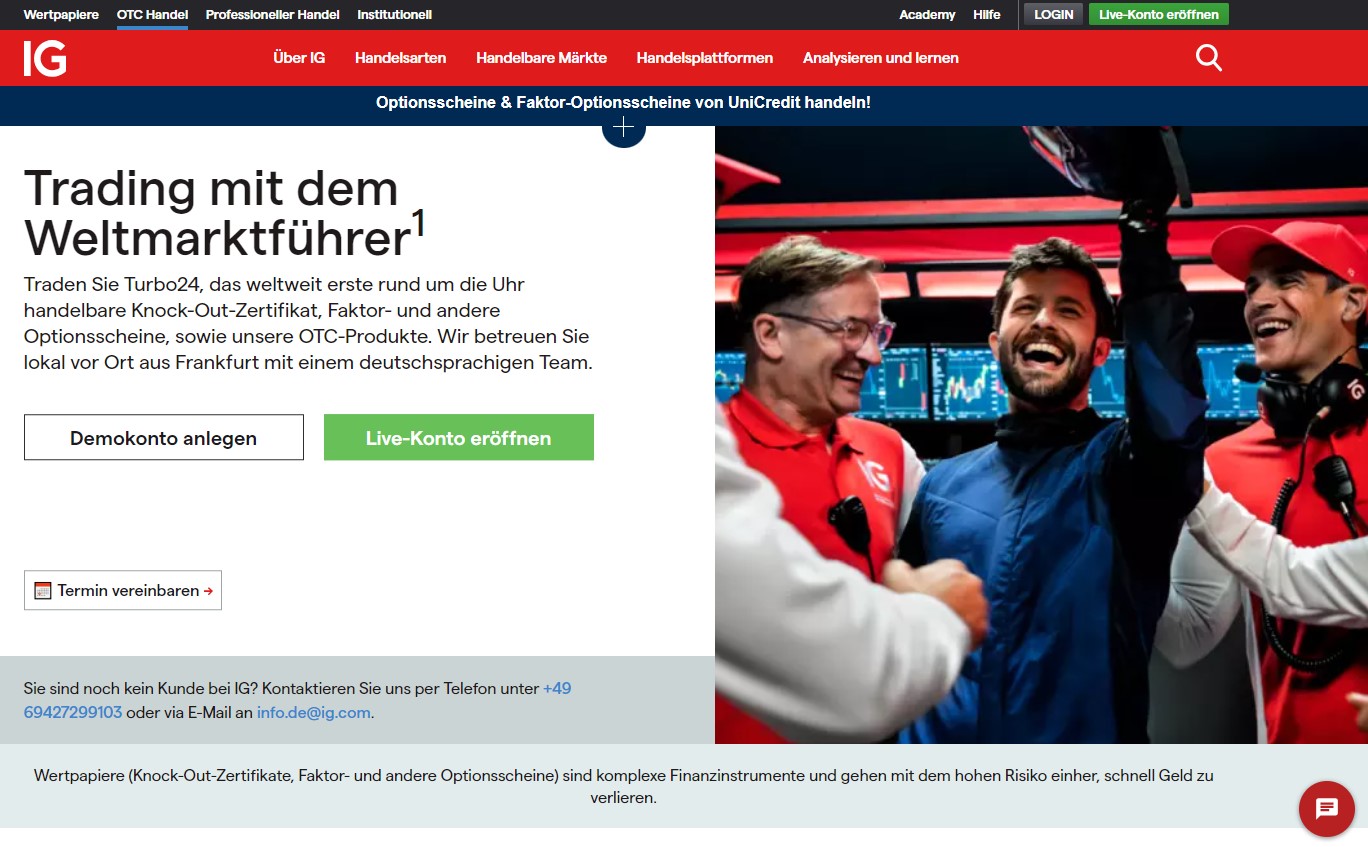The height and width of the screenshot is (847, 1368).
Task: Open the search magnifier icon
Action: click(x=1209, y=58)
